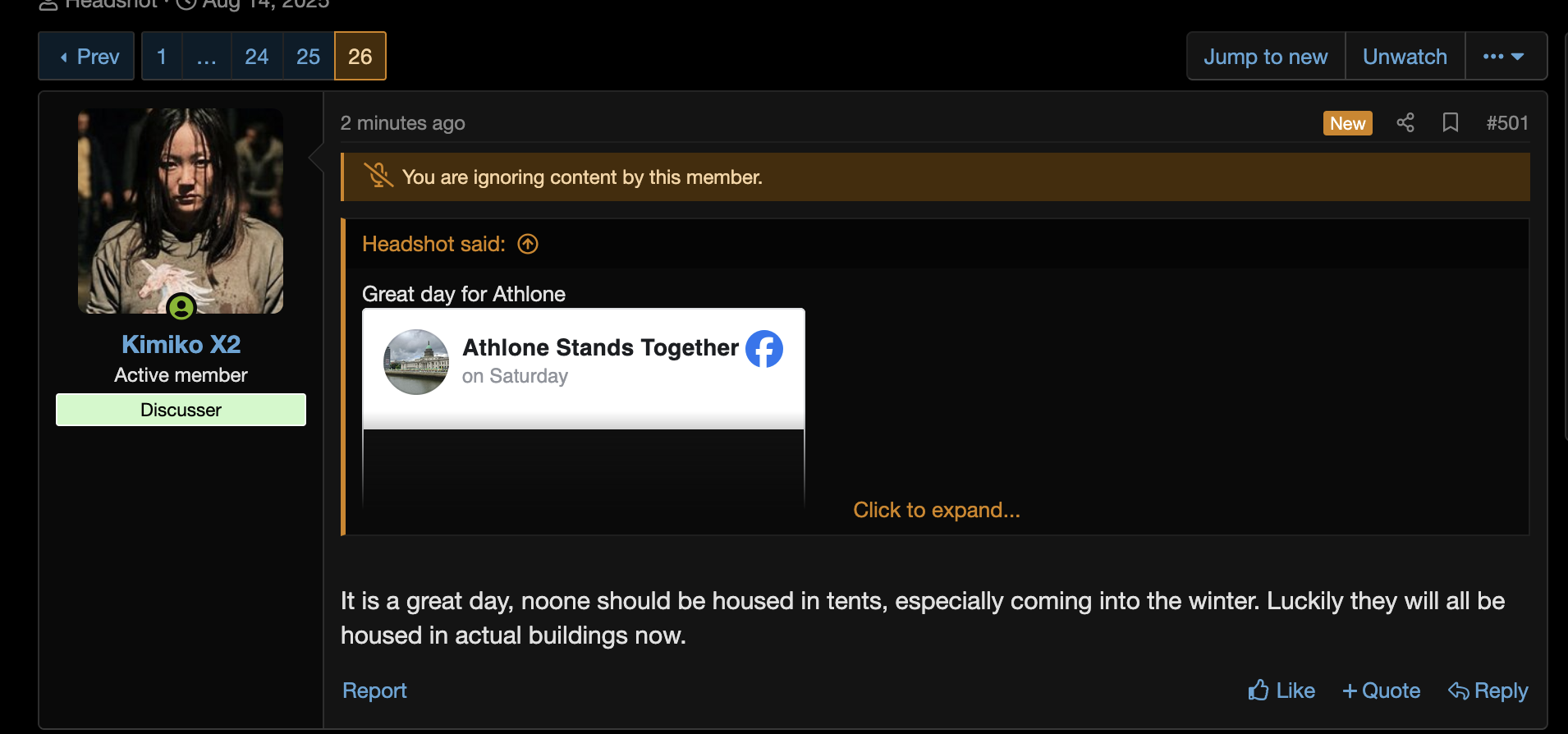The width and height of the screenshot is (1568, 734).
Task: Open the post permalink #501
Action: [x=1506, y=123]
